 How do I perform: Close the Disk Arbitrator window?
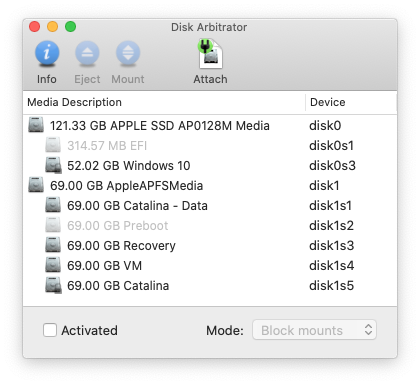click(x=35, y=27)
